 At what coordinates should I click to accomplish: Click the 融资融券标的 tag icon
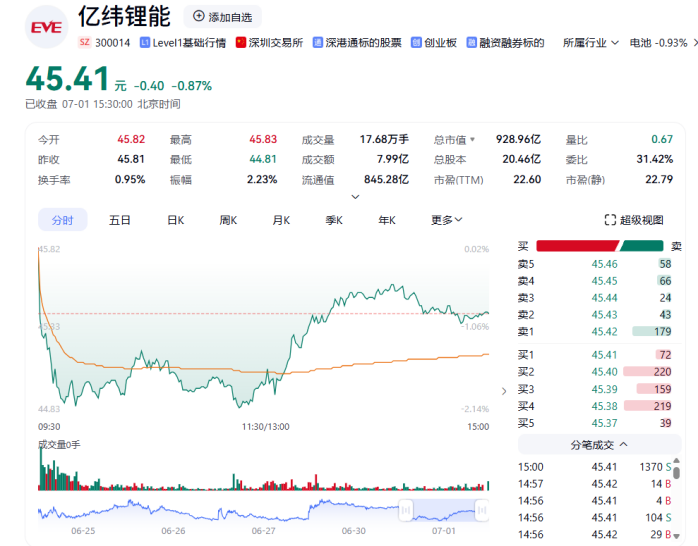471,43
